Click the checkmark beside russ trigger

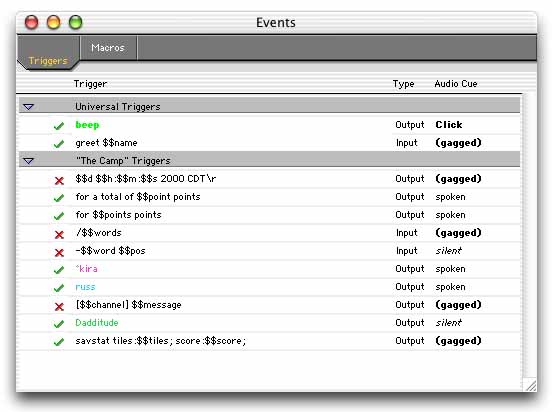point(59,288)
